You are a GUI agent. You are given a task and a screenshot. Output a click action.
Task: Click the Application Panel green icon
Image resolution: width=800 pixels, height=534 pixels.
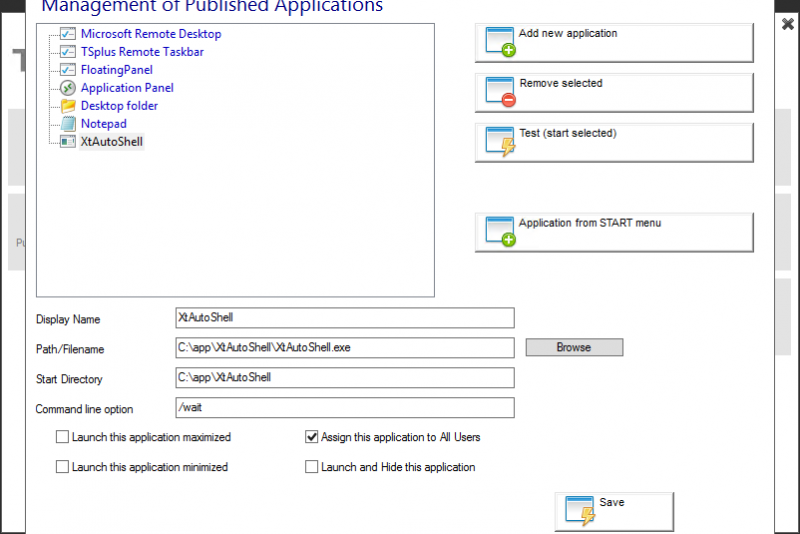[68, 88]
